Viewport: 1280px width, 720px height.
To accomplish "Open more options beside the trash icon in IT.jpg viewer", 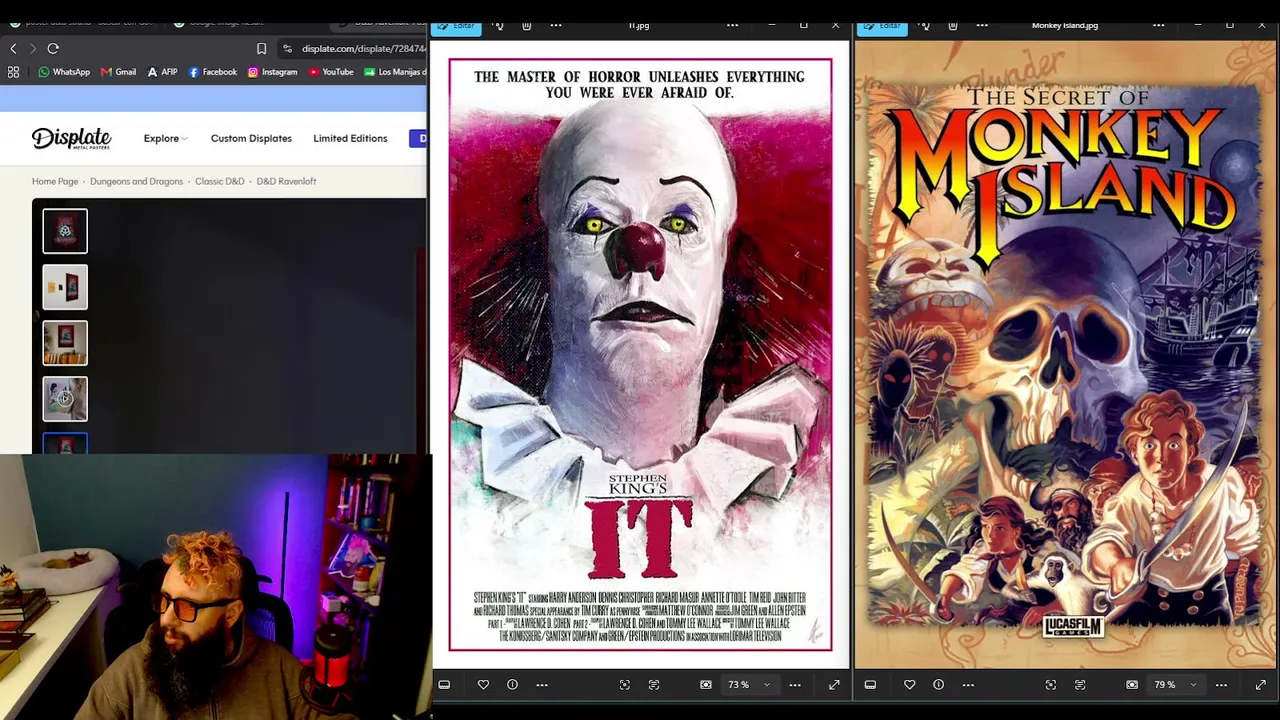I will point(556,25).
